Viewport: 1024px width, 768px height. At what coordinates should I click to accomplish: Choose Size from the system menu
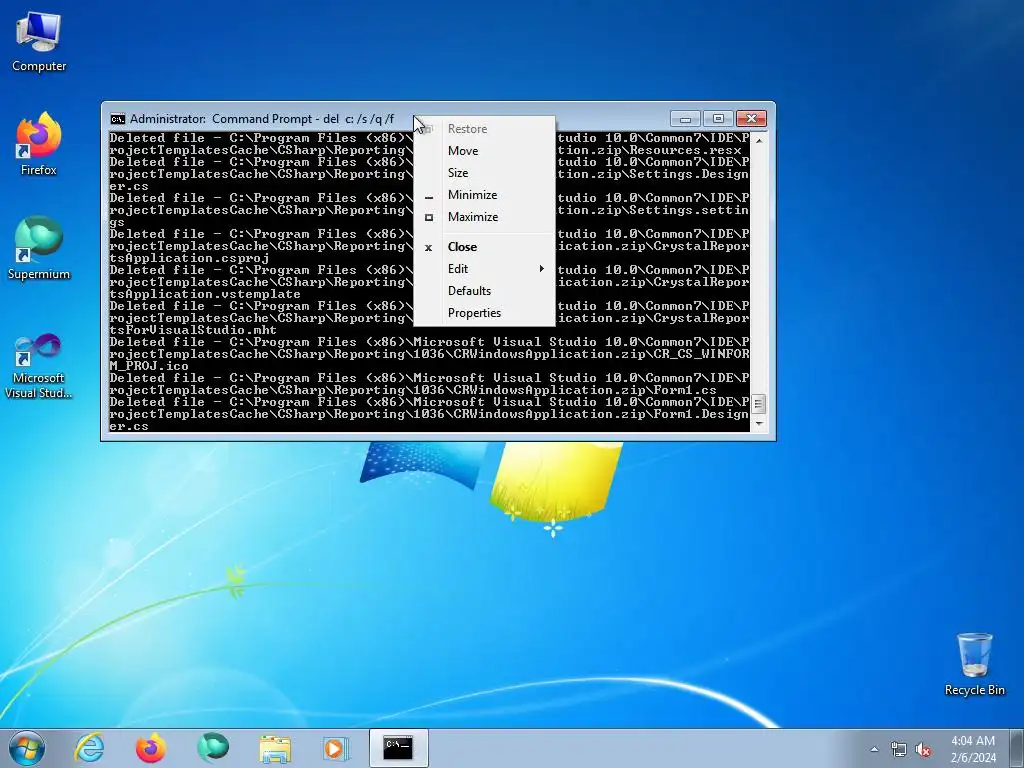[484, 173]
